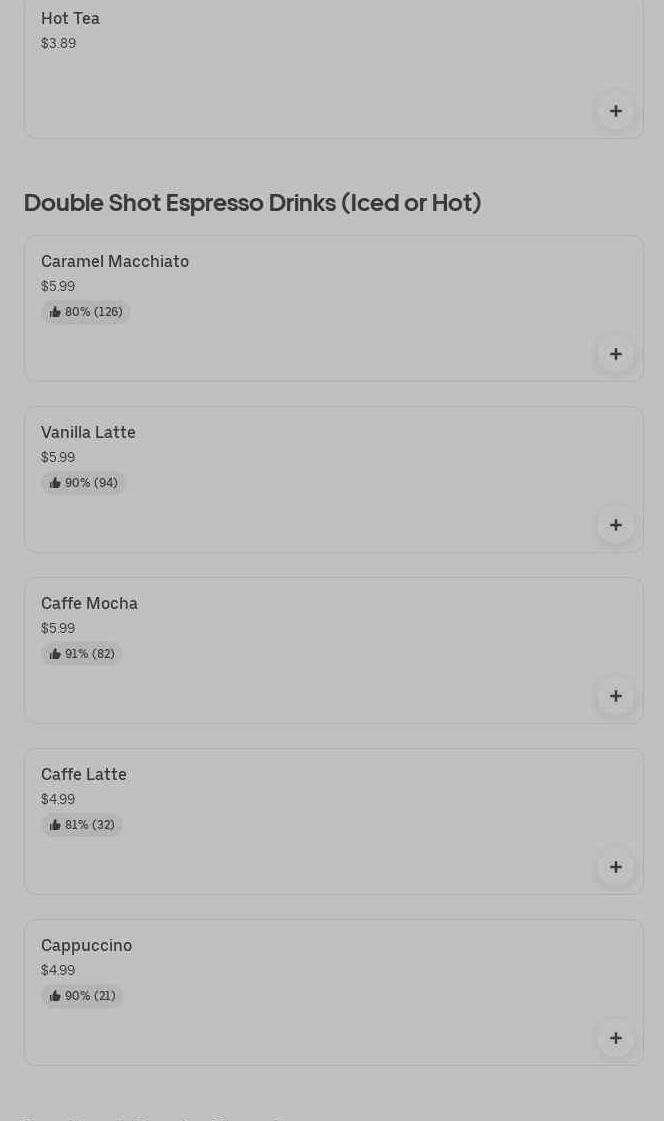664x1121 pixels.
Task: Open the Hot Tea item title
Action: coord(70,19)
